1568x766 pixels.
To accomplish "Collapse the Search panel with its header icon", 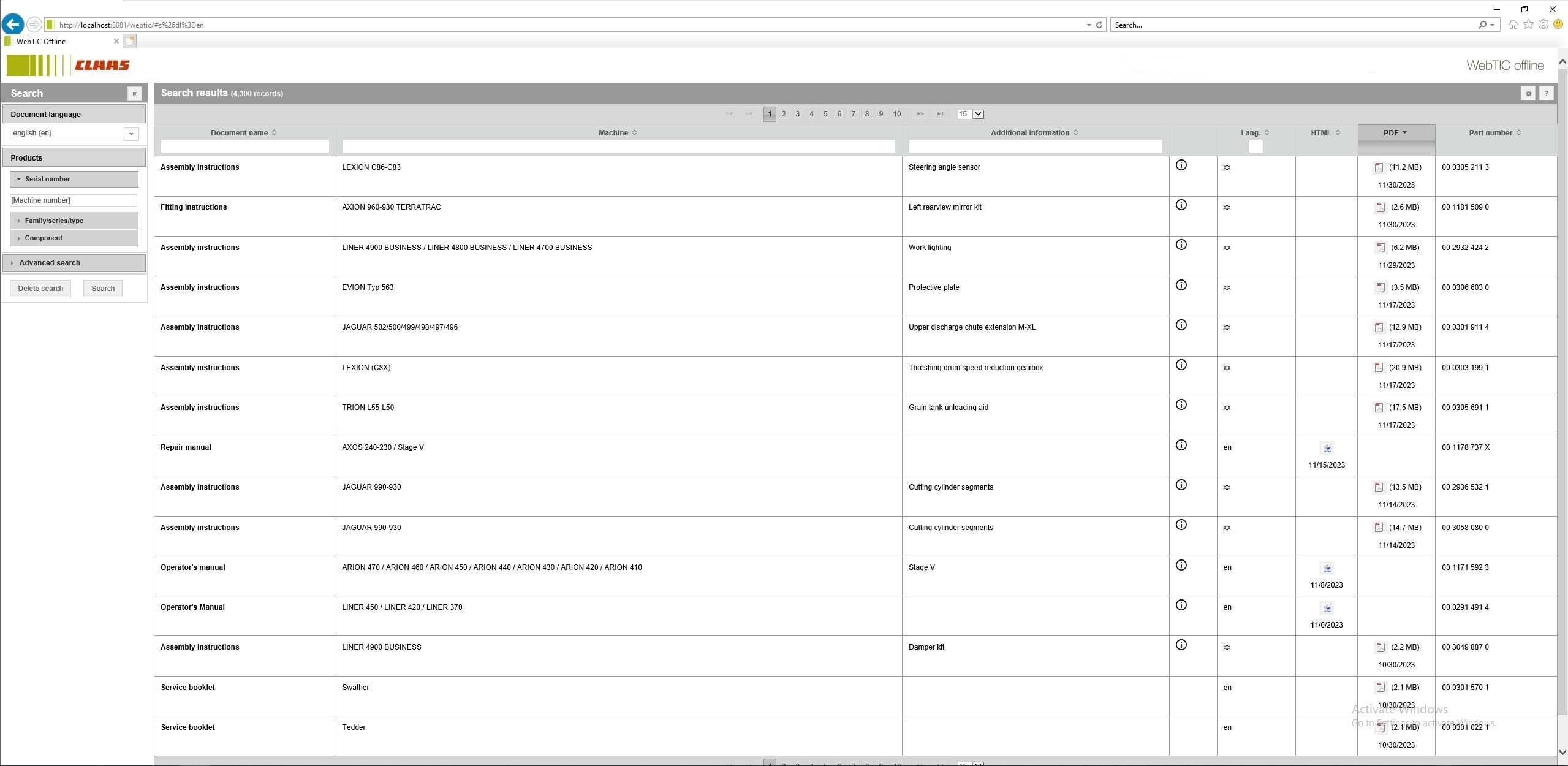I will coord(135,94).
